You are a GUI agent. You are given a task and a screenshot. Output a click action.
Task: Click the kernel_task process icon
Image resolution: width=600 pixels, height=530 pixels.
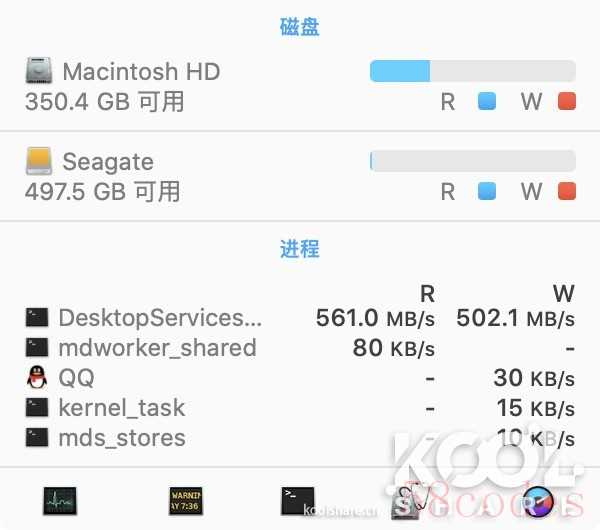coord(37,407)
